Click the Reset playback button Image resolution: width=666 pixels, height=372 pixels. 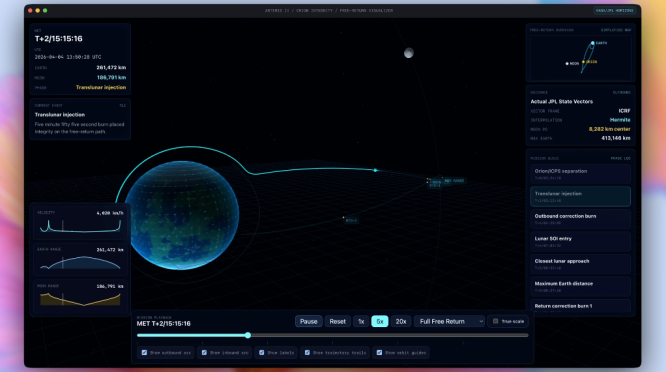(338, 321)
